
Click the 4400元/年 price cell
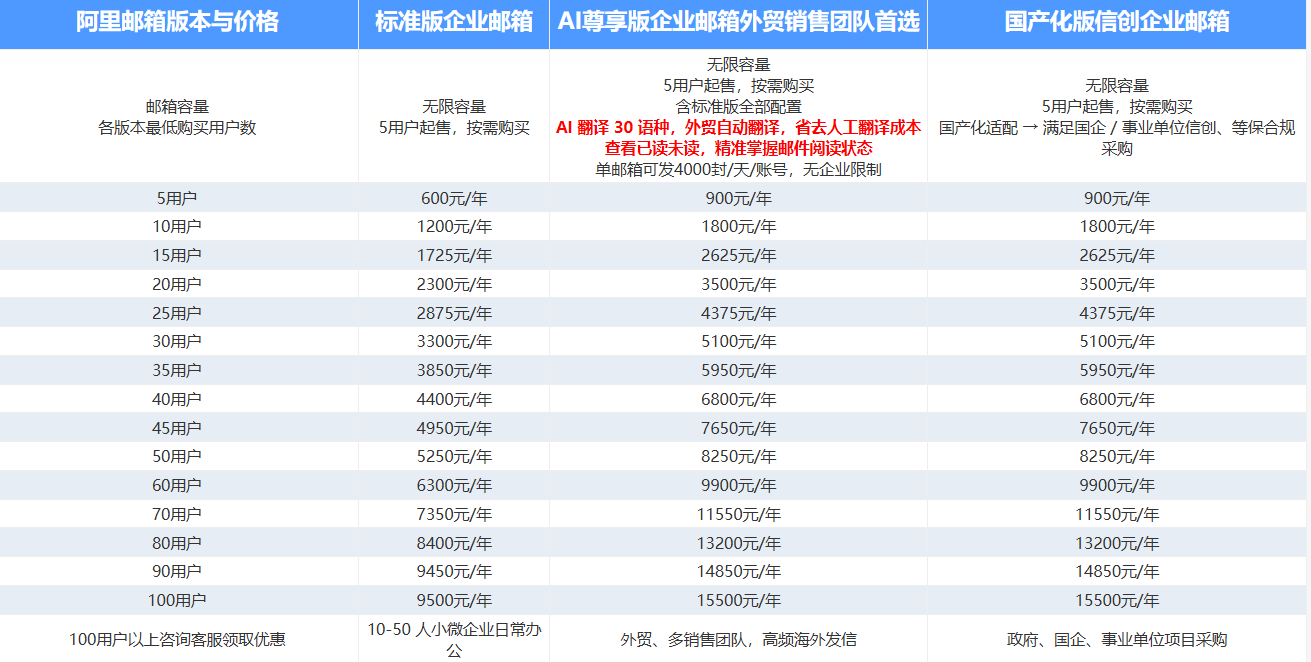pos(454,400)
